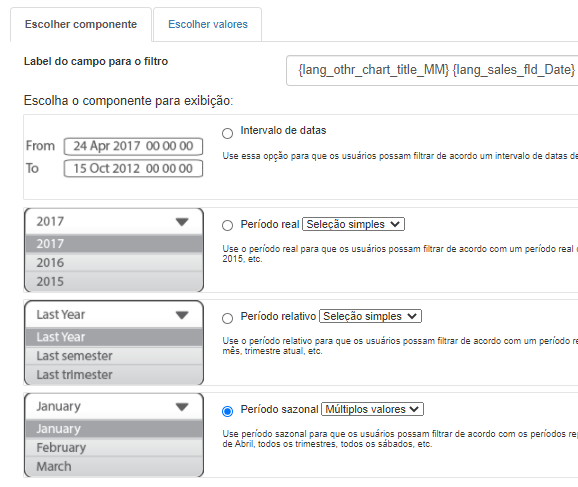
Task: Click the To date field preview
Action: coord(133,168)
